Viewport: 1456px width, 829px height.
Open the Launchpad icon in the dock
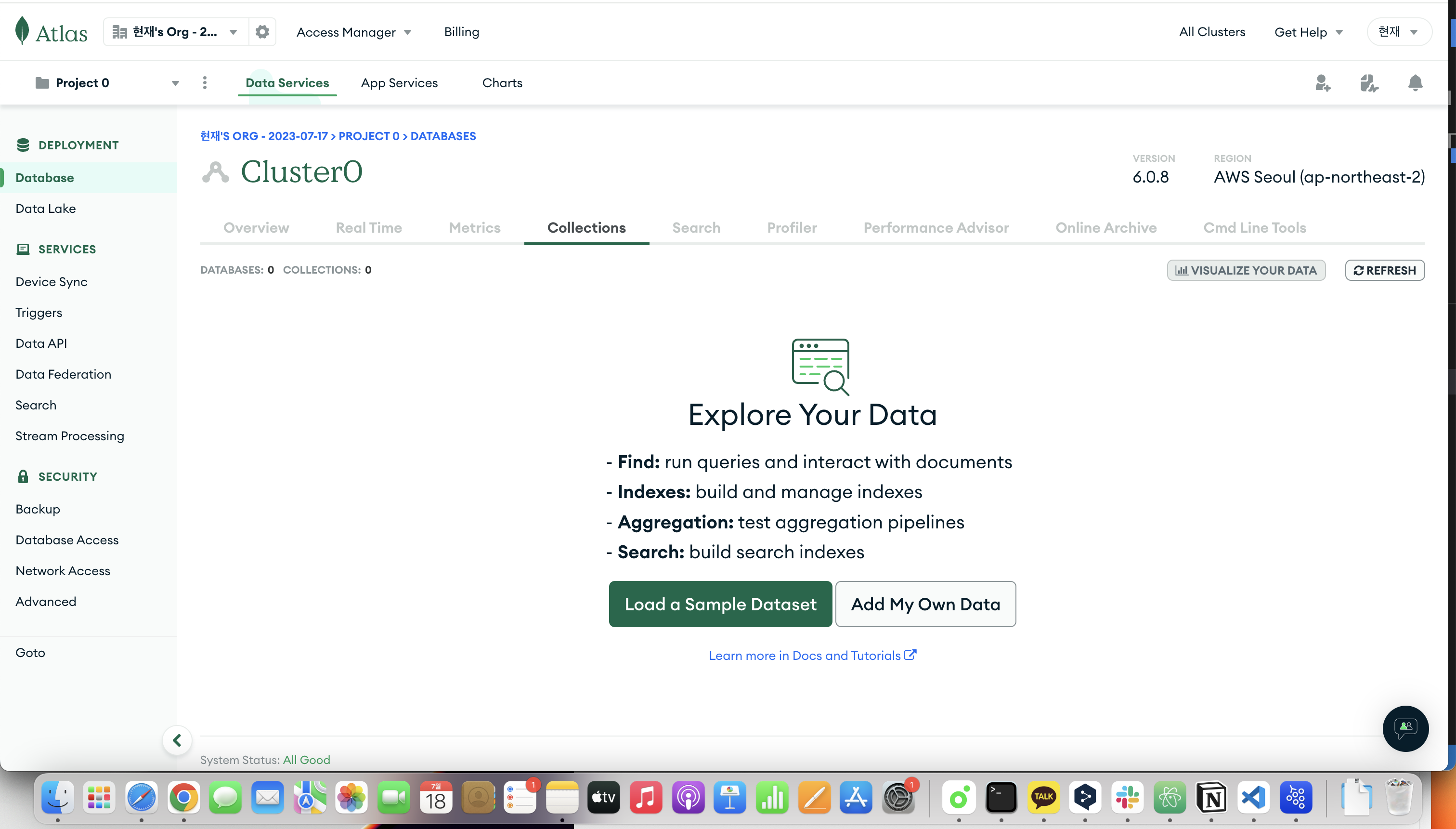(x=100, y=797)
